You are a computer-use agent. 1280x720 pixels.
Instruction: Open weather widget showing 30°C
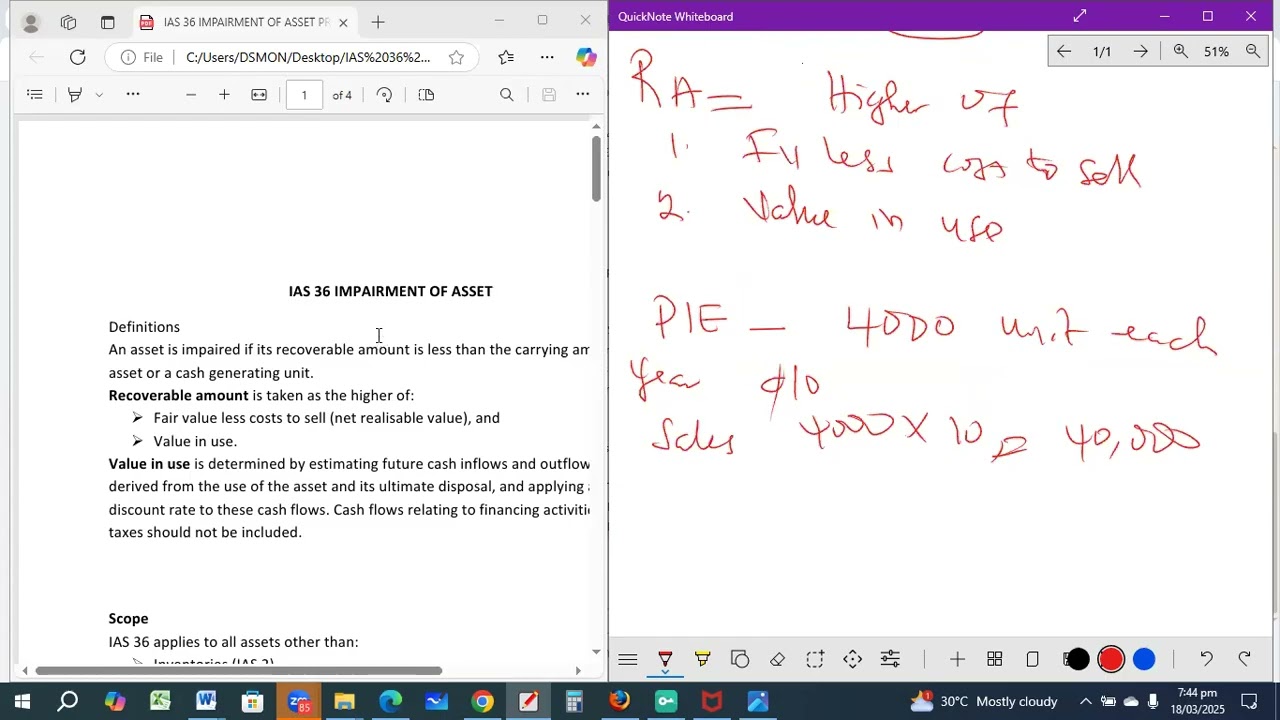click(x=983, y=701)
